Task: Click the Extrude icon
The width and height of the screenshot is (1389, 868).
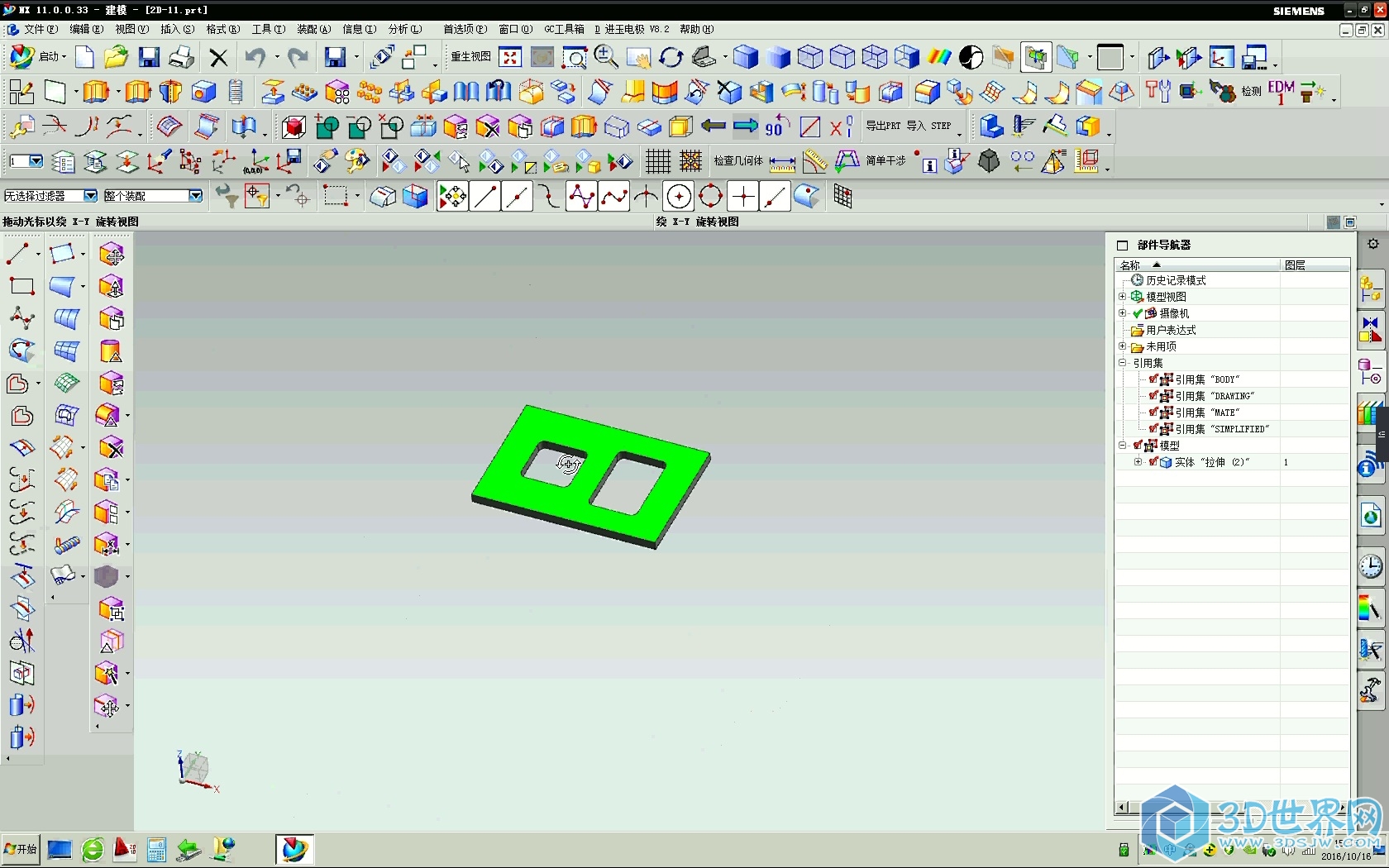Action: coord(97,92)
